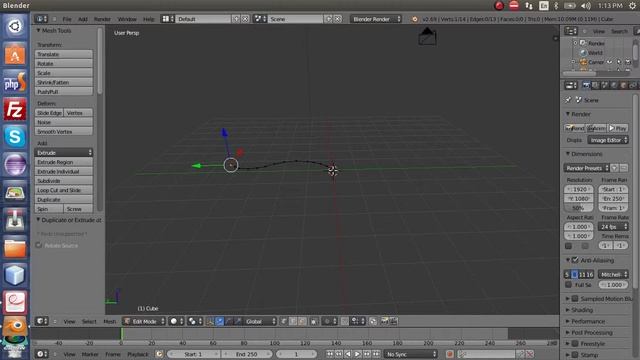The height and width of the screenshot is (360, 640).
Task: Click the Loop Cut and Slide button
Action: pos(64,190)
